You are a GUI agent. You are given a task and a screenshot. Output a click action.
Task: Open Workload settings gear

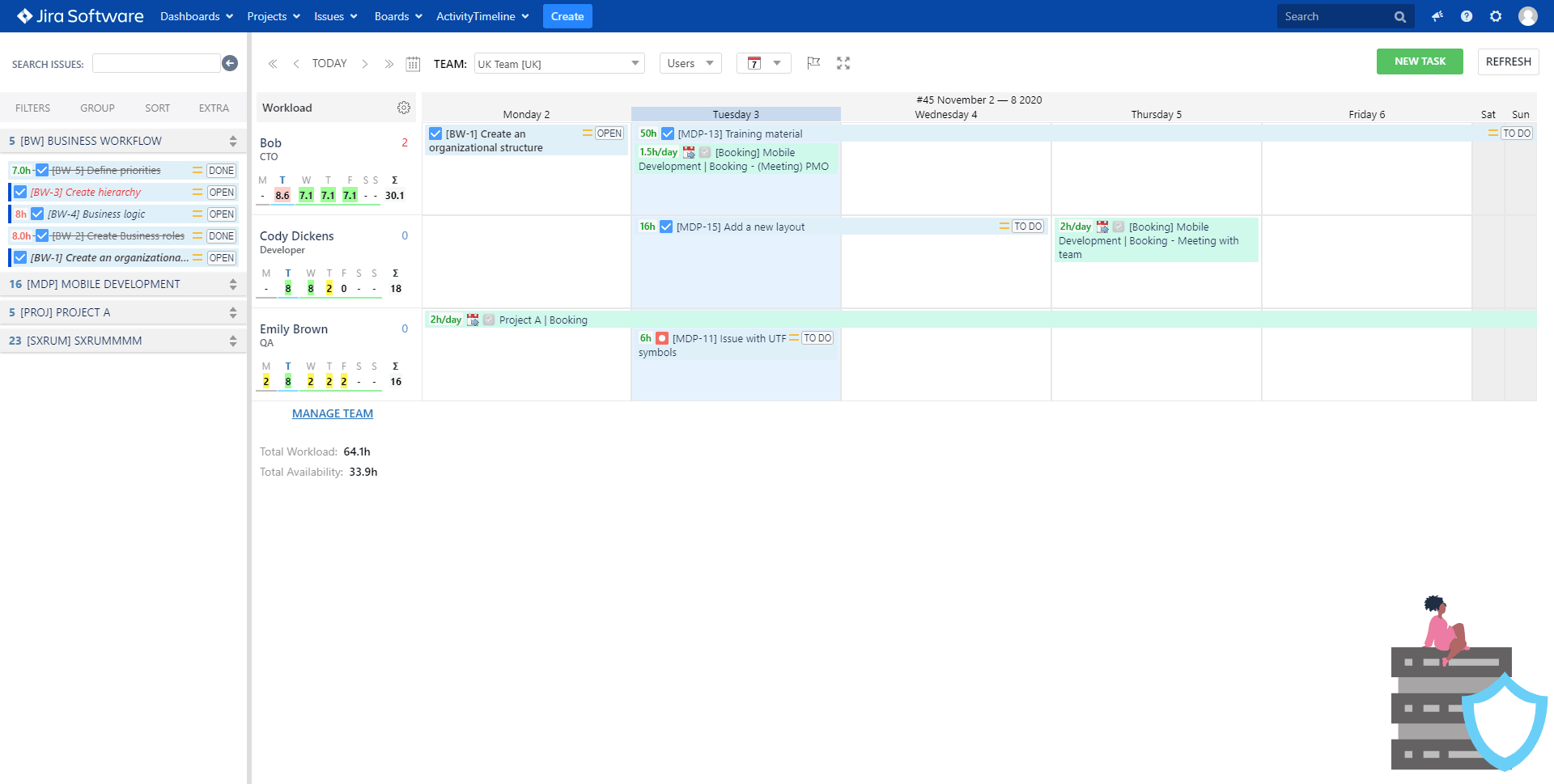tap(404, 108)
